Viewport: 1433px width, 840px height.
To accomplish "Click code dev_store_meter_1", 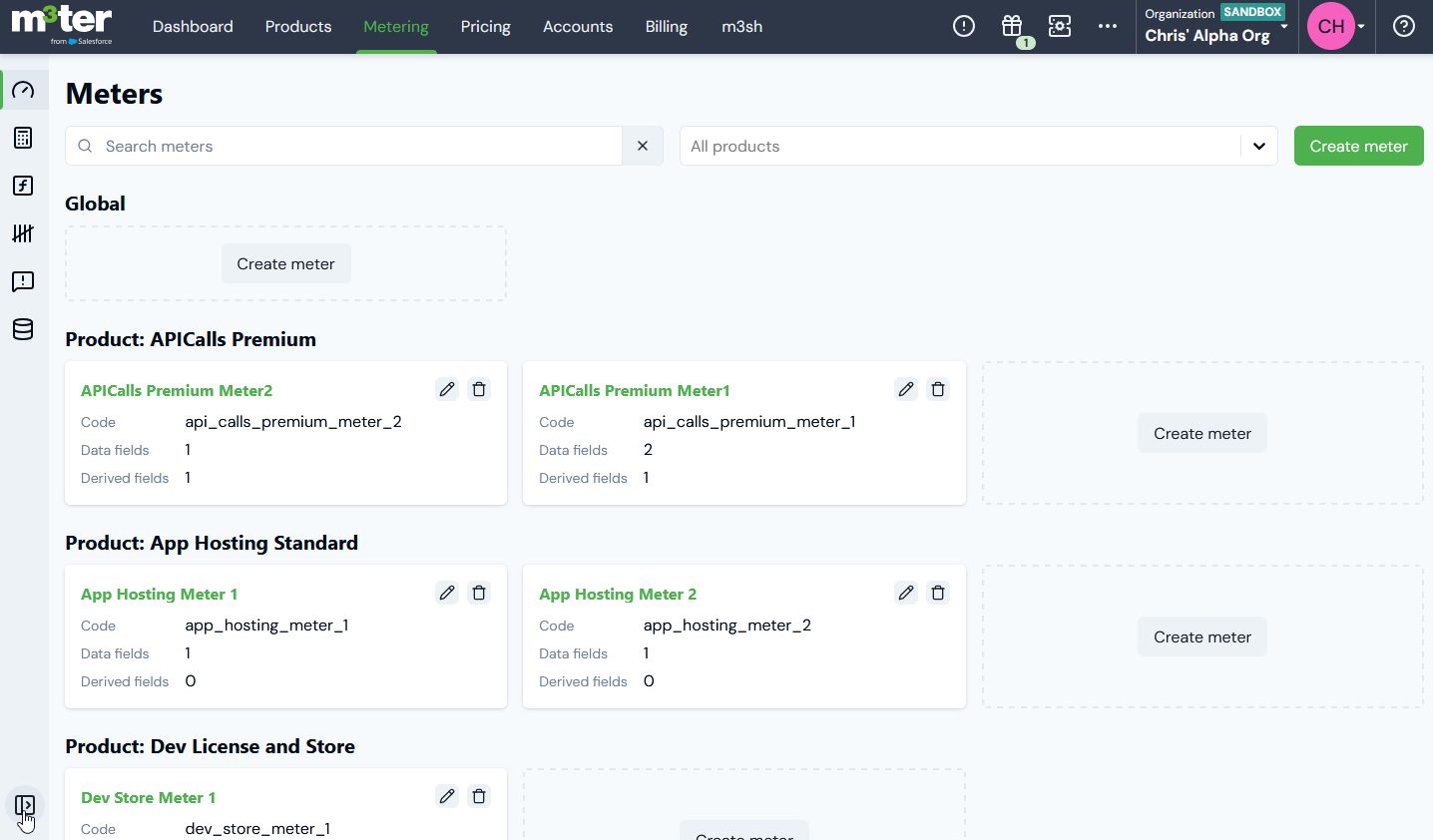I will coord(257,829).
